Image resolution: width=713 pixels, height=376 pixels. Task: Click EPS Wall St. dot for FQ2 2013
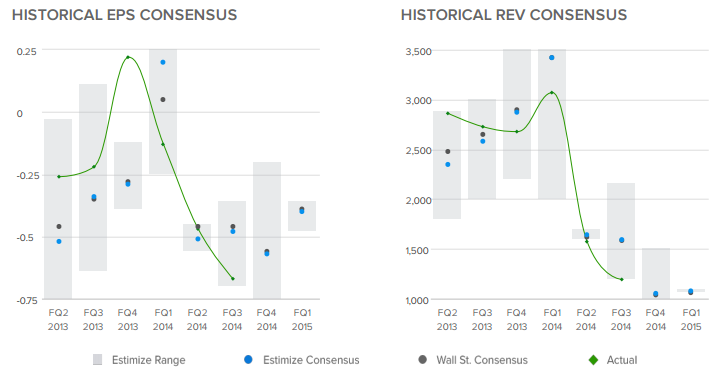coord(59,226)
